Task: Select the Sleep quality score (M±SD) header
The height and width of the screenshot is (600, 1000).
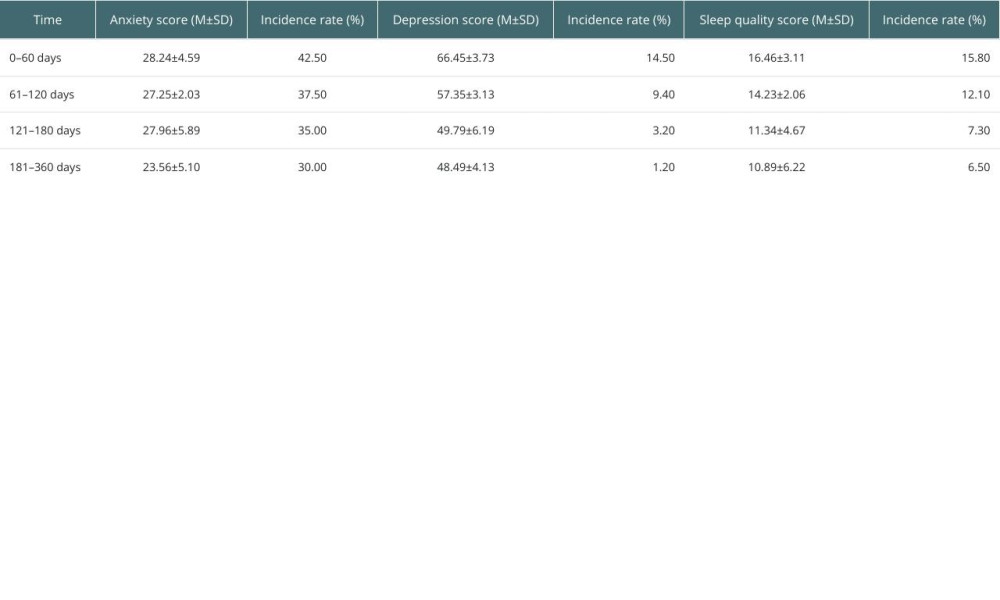Action: [776, 20]
